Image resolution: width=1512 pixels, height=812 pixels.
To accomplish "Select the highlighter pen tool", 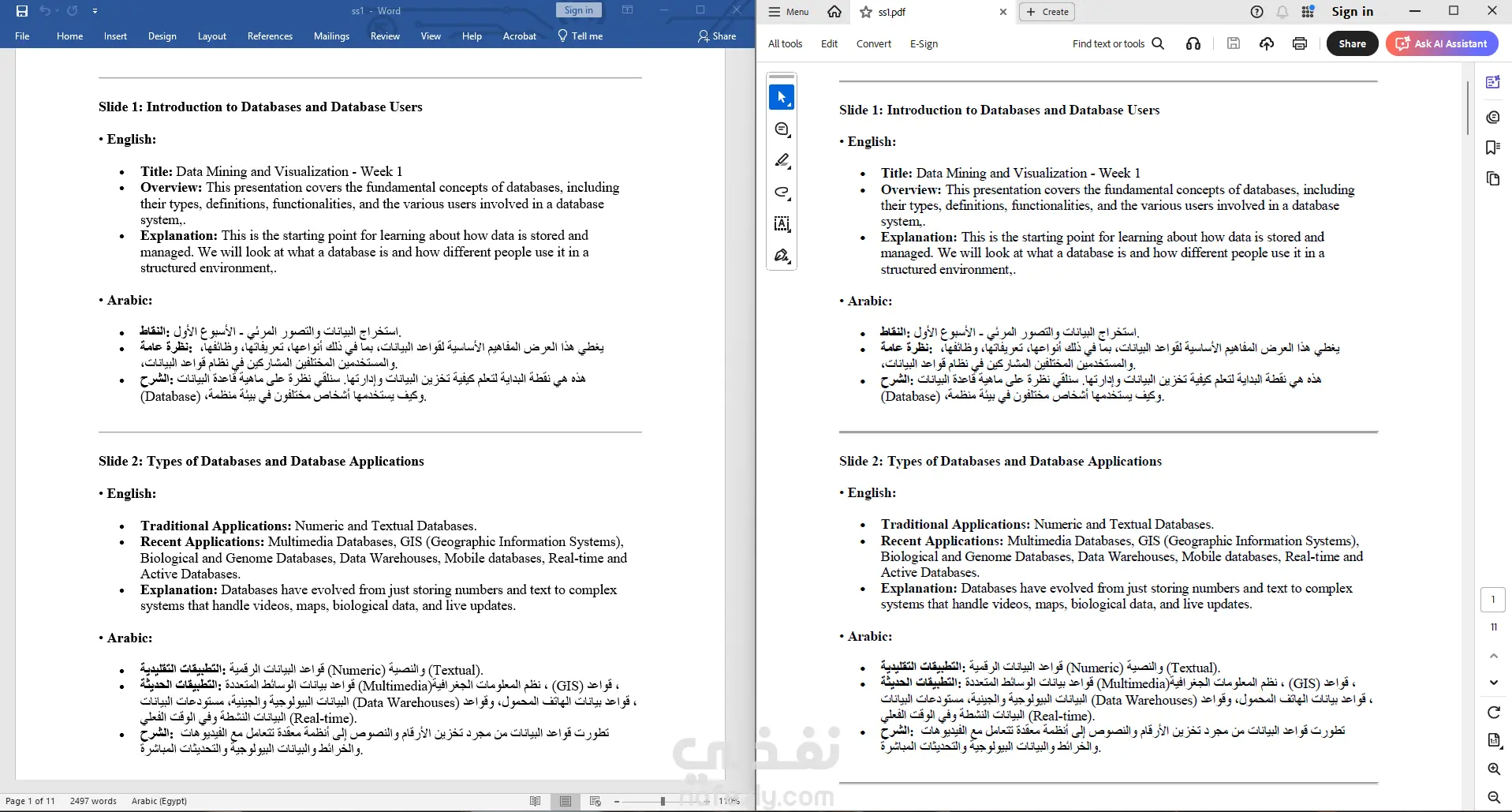I will point(782,161).
